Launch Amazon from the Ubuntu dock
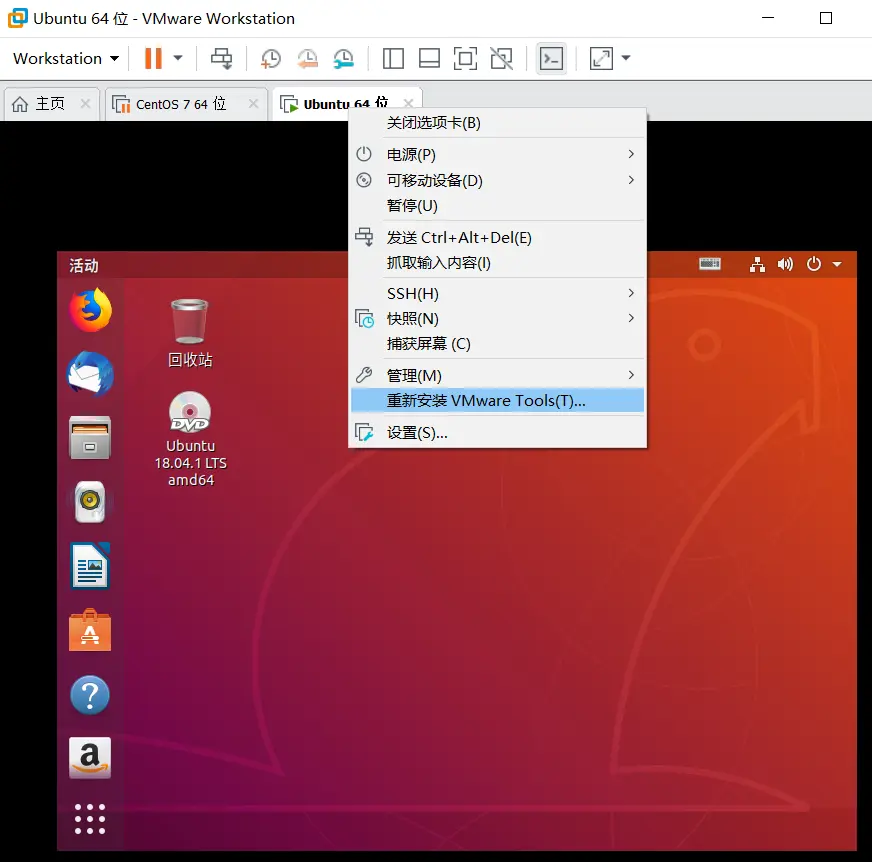 click(x=90, y=758)
